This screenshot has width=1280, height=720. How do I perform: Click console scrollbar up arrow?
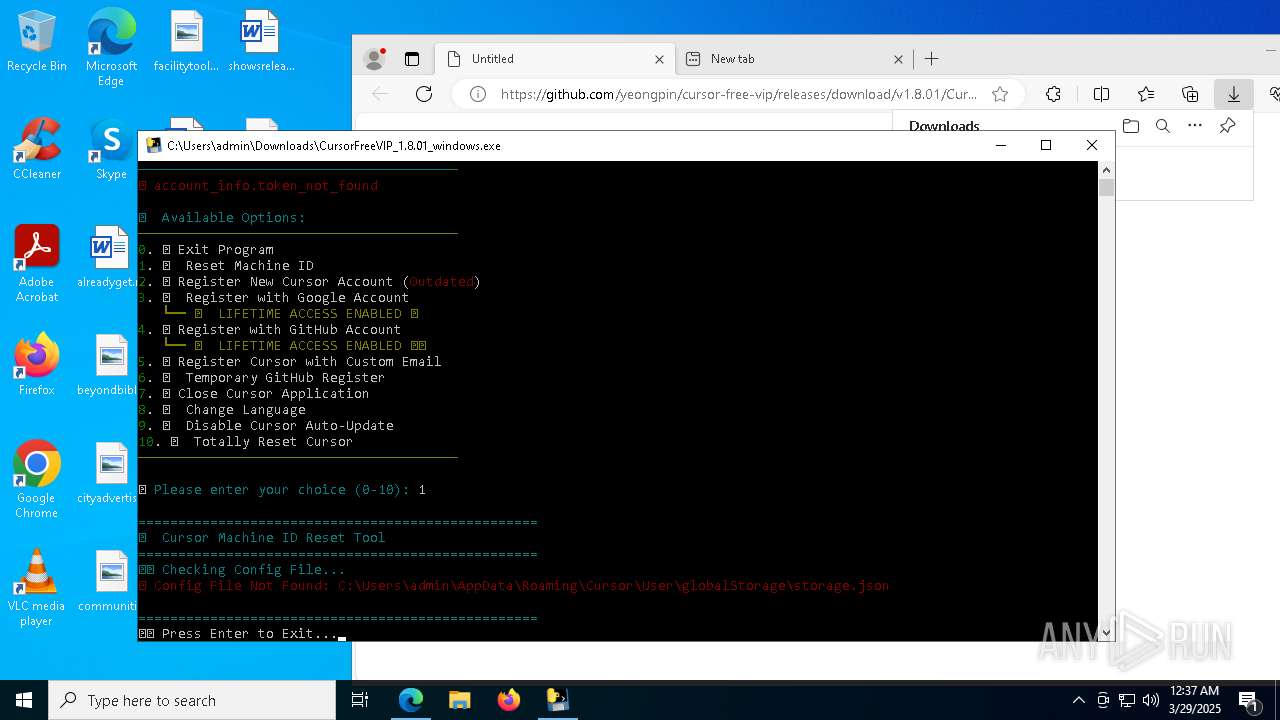point(1106,169)
